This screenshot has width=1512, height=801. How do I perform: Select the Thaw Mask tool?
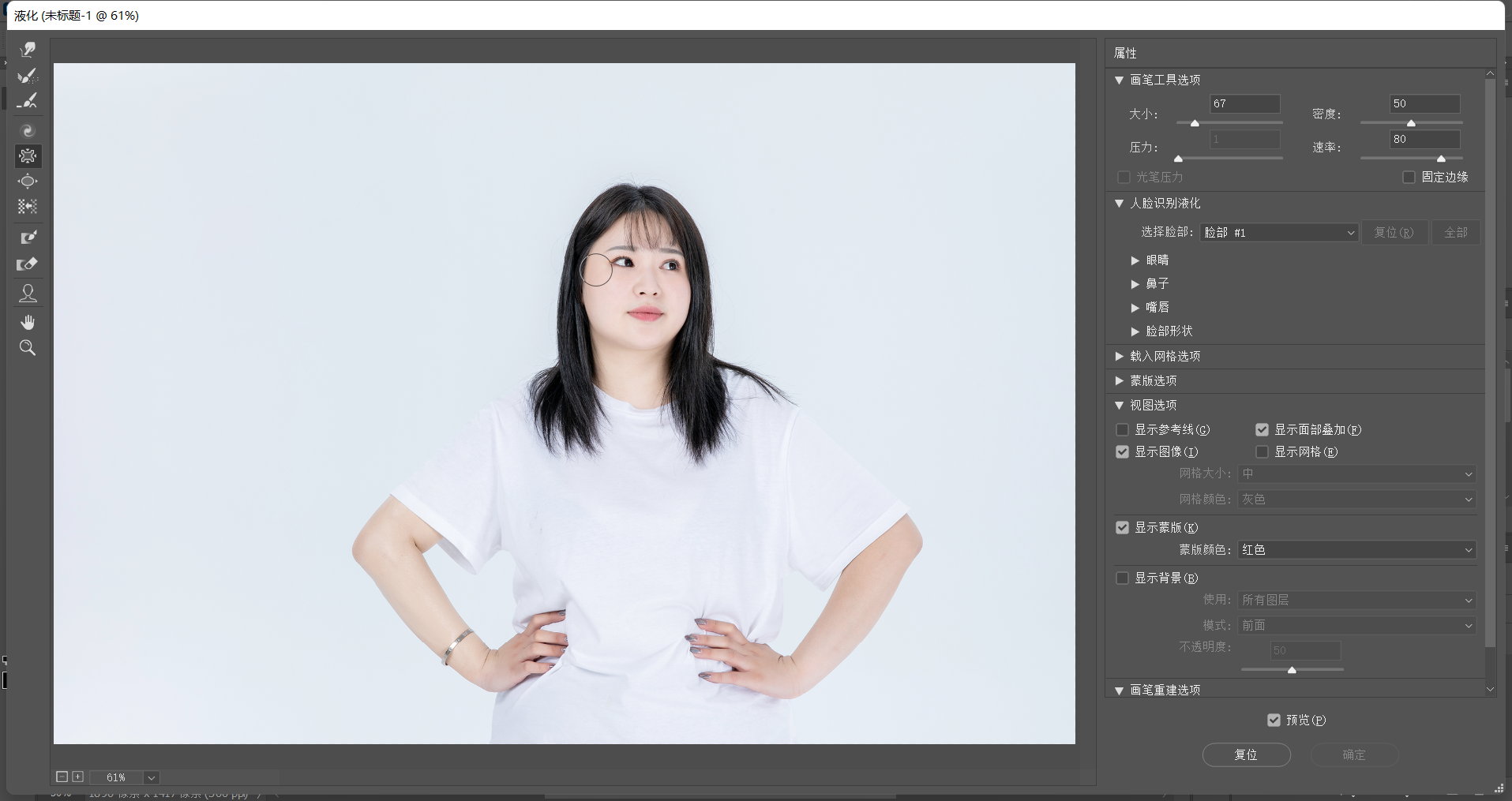pyautogui.click(x=28, y=264)
